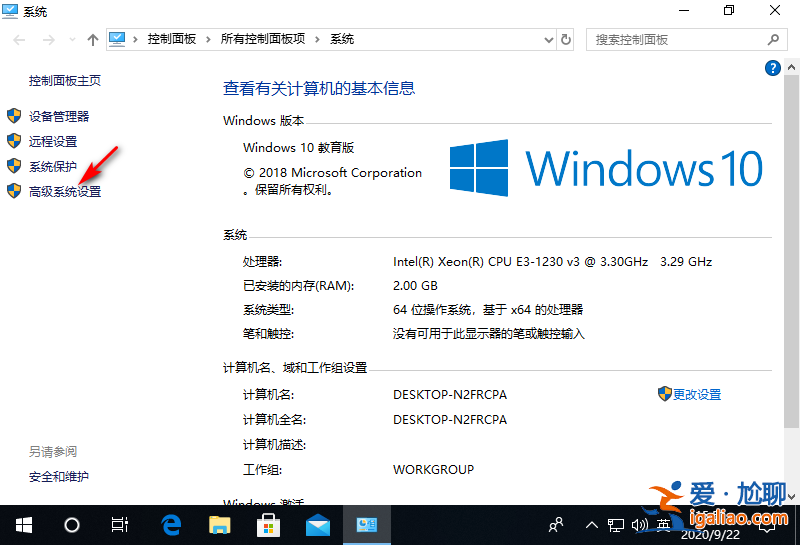Click the shield icon beside 系统保护
The image size is (800, 545).
point(14,166)
